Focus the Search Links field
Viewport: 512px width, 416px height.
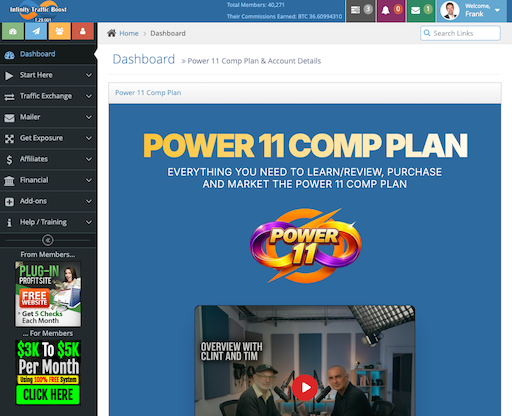tap(460, 33)
